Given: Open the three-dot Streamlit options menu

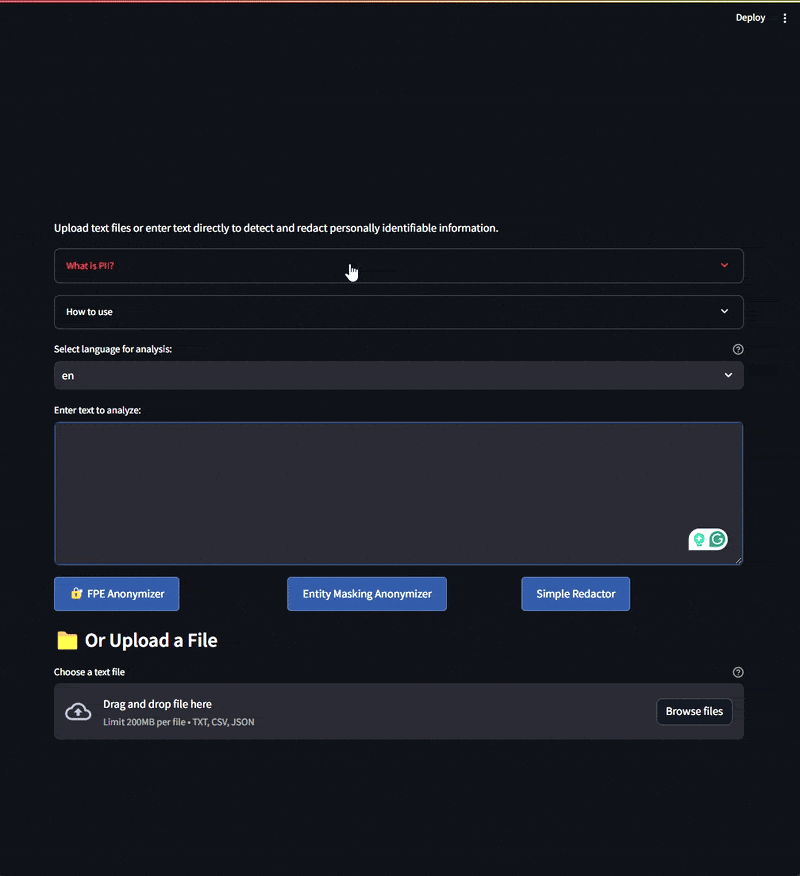Looking at the screenshot, I should 787,17.
